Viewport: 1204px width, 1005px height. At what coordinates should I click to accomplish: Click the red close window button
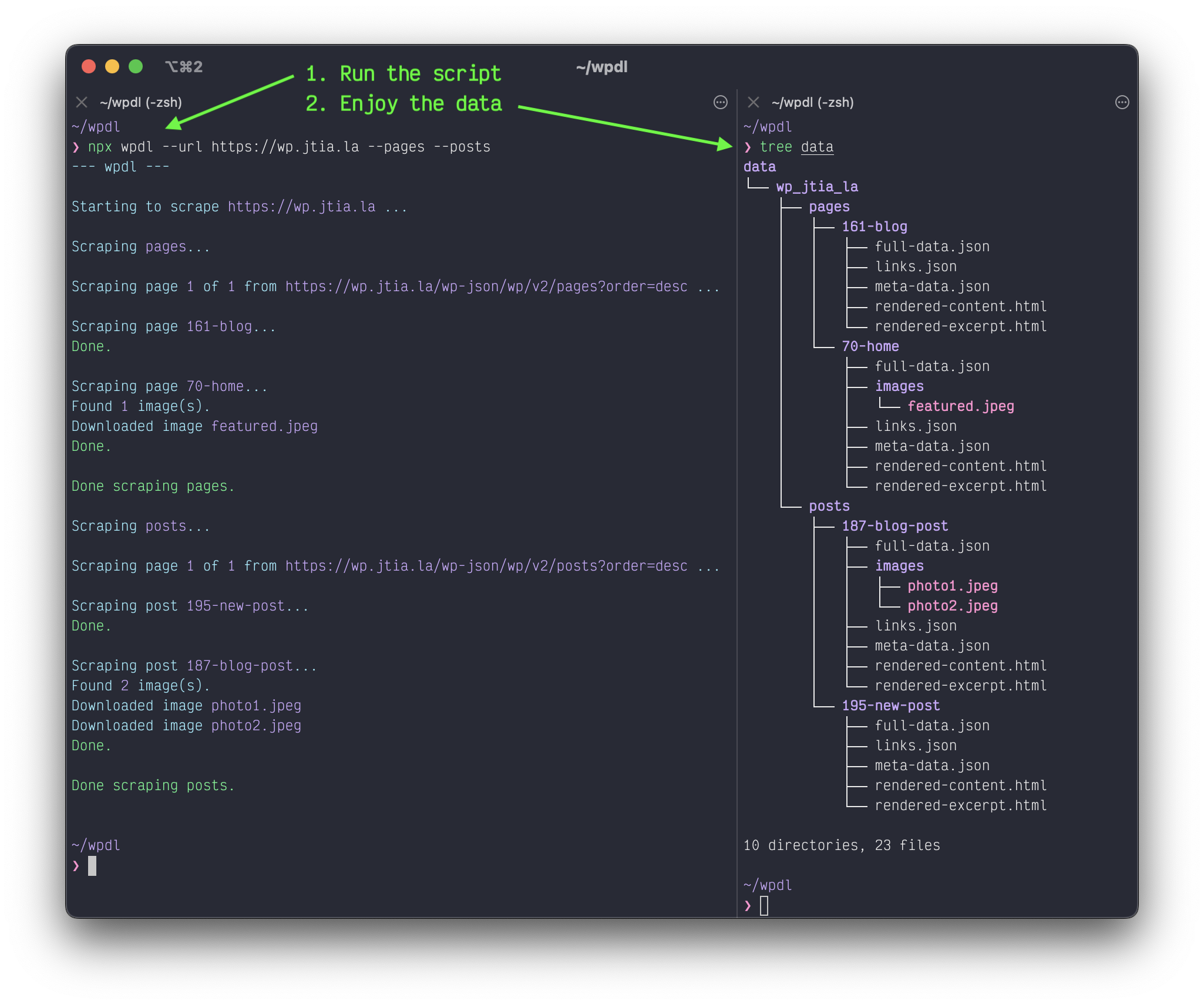tap(89, 67)
